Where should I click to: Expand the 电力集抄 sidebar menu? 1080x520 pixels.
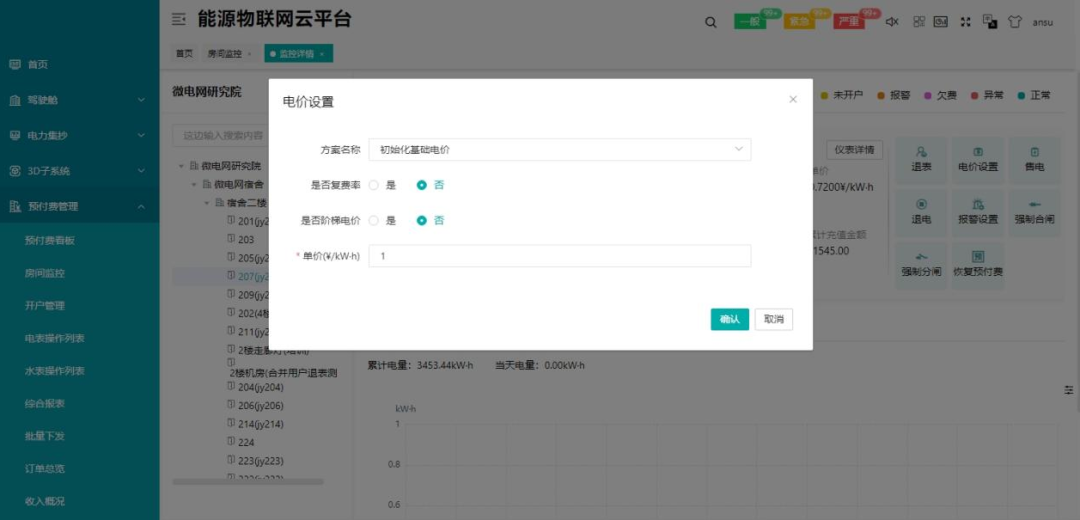79,136
